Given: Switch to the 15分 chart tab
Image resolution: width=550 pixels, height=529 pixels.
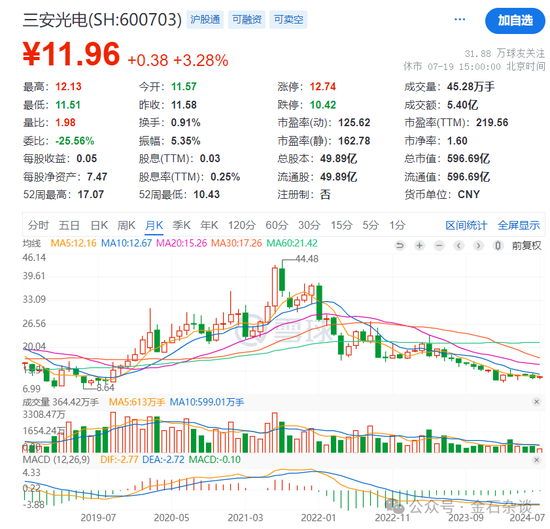Looking at the screenshot, I should (341, 225).
